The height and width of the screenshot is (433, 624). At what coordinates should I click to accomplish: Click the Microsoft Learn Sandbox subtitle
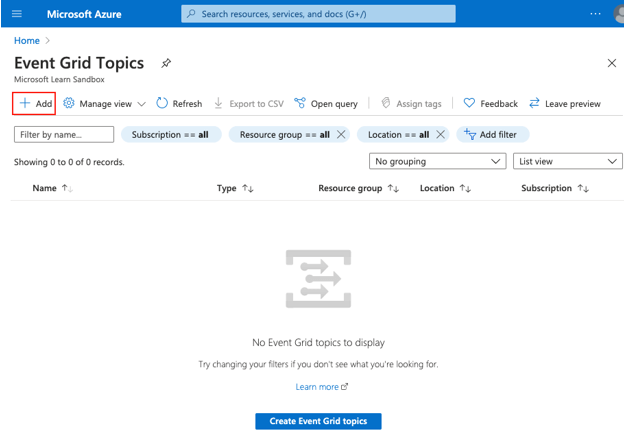[x=59, y=80]
